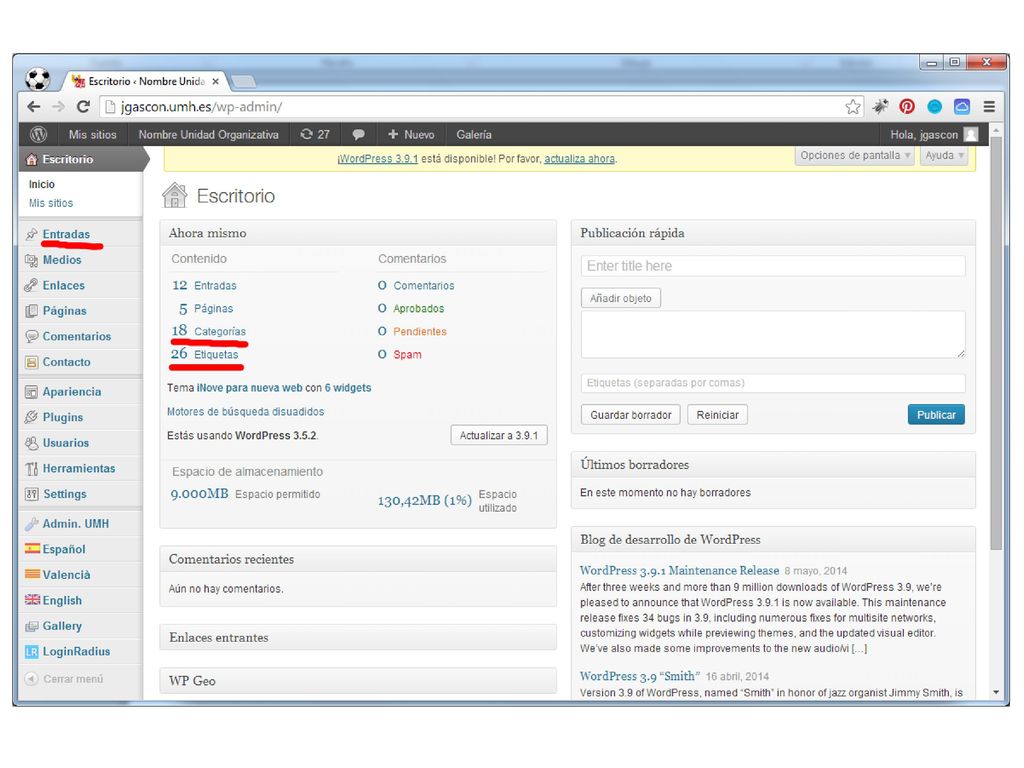Click the Contacto sidebar icon
The image size is (1024, 768).
point(31,362)
